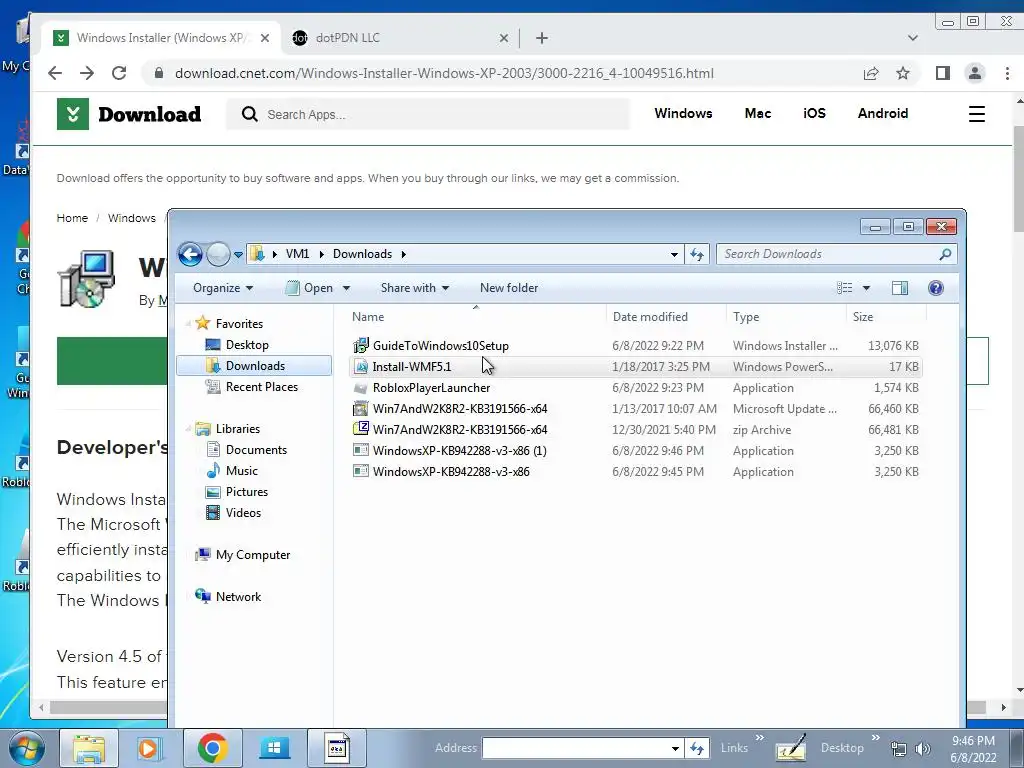1024x768 pixels.
Task: Switch to dotPDN LLC Chrome tab
Action: coord(400,38)
